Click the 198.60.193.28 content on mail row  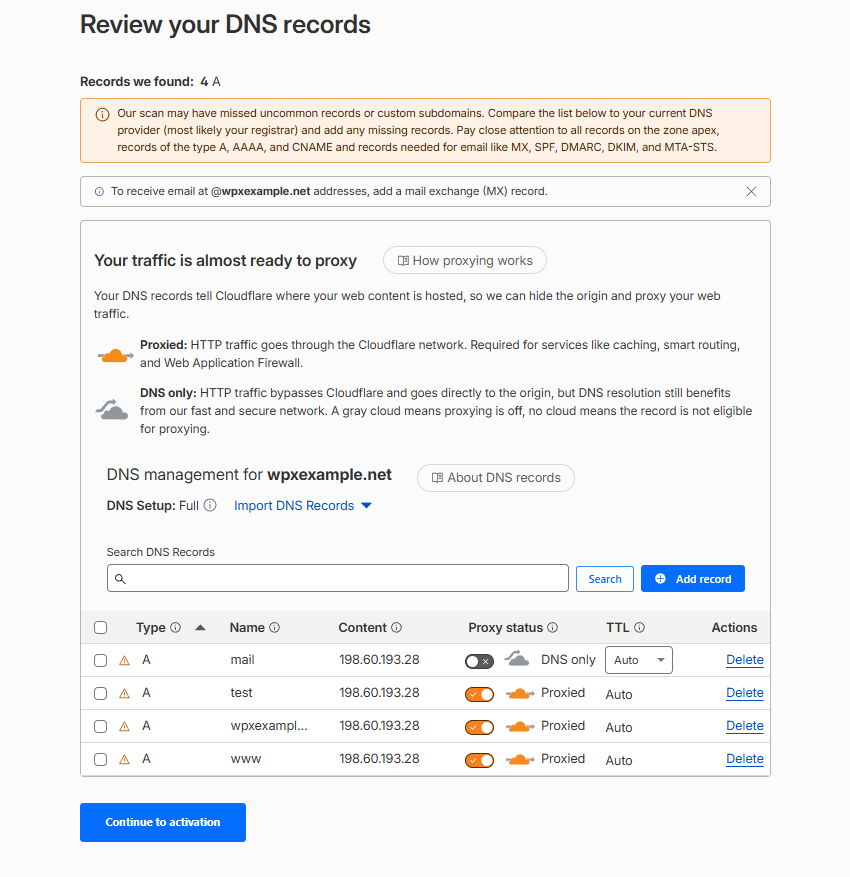(379, 660)
